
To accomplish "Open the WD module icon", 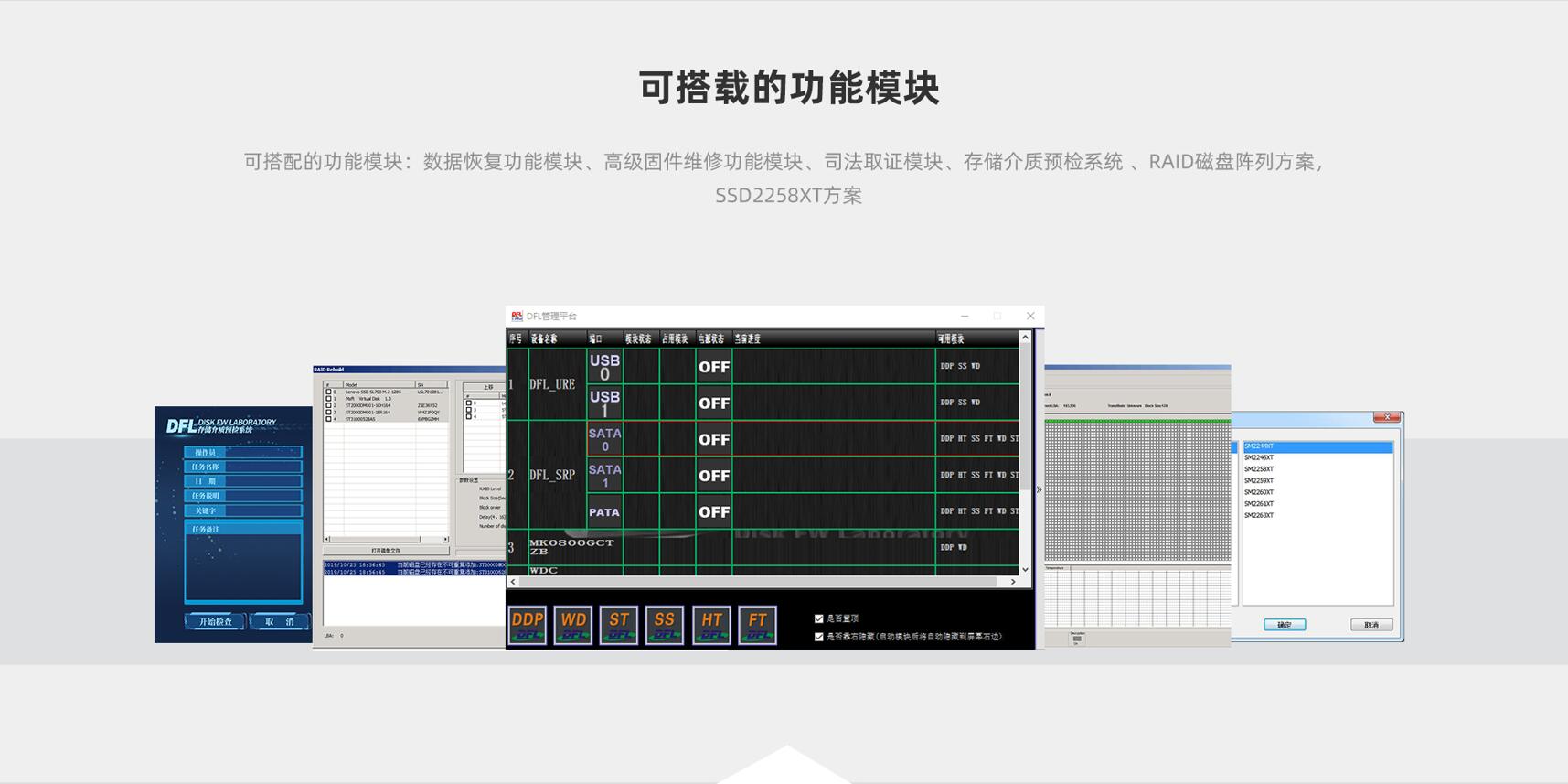I will click(573, 626).
